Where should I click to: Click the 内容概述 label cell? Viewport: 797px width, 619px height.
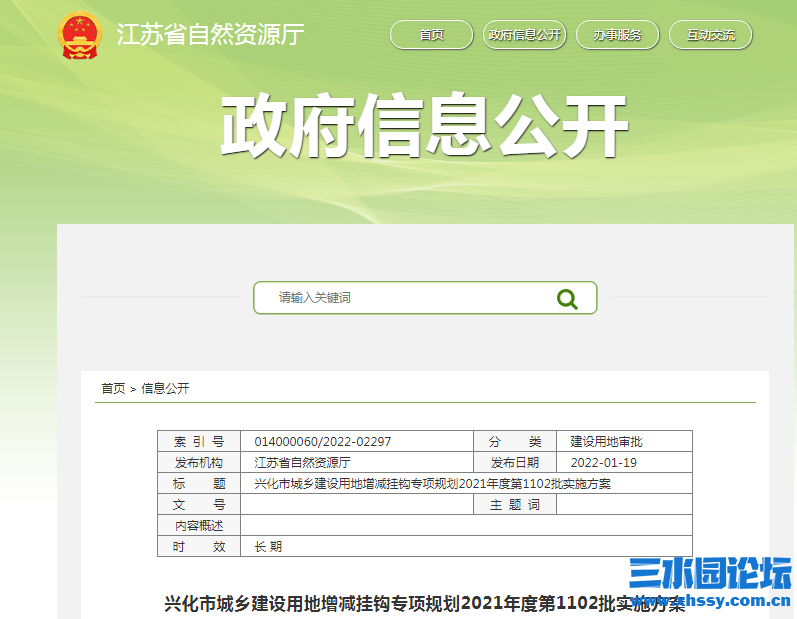[199, 525]
